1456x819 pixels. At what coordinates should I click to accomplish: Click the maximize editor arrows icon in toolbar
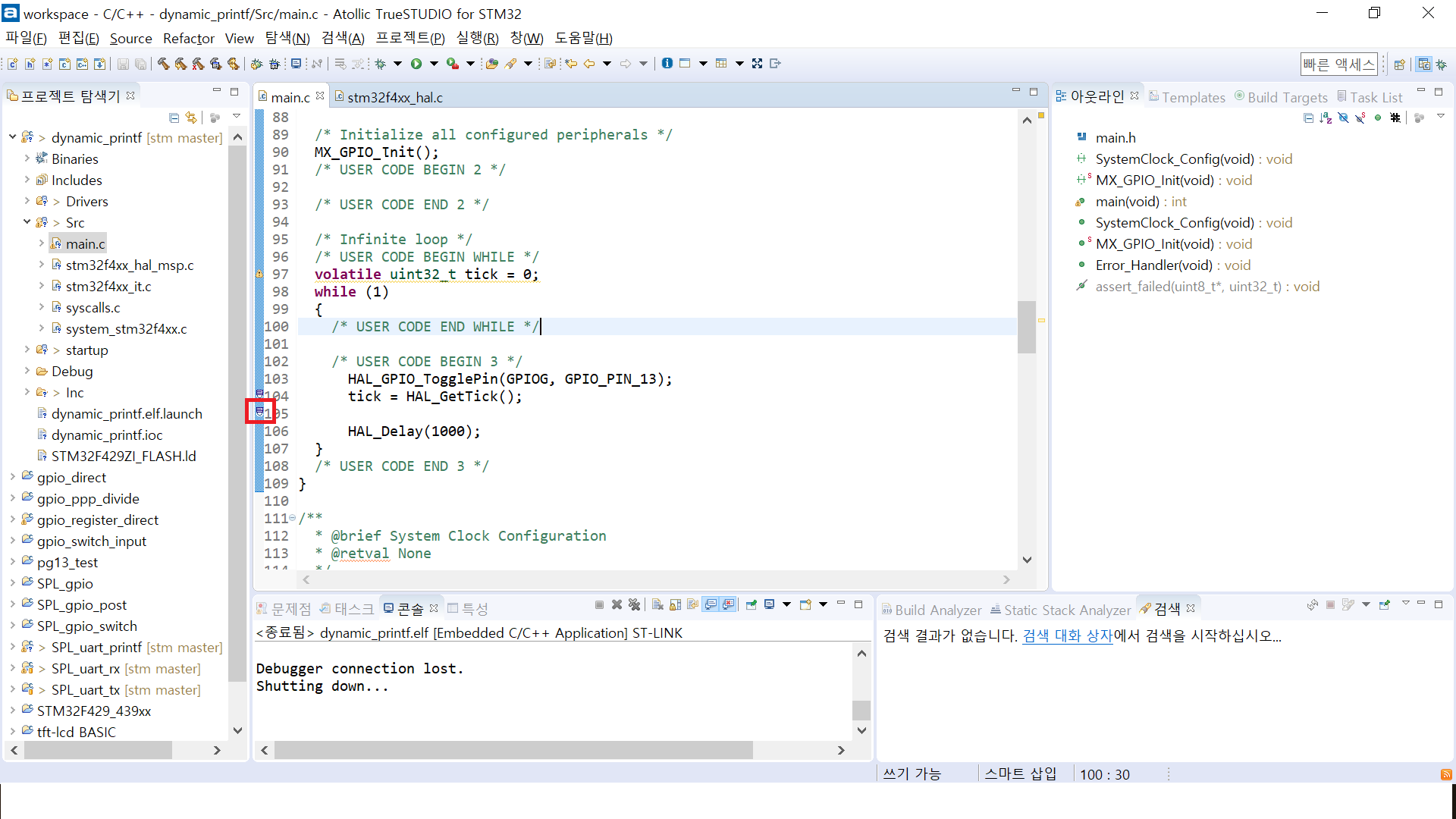[757, 64]
